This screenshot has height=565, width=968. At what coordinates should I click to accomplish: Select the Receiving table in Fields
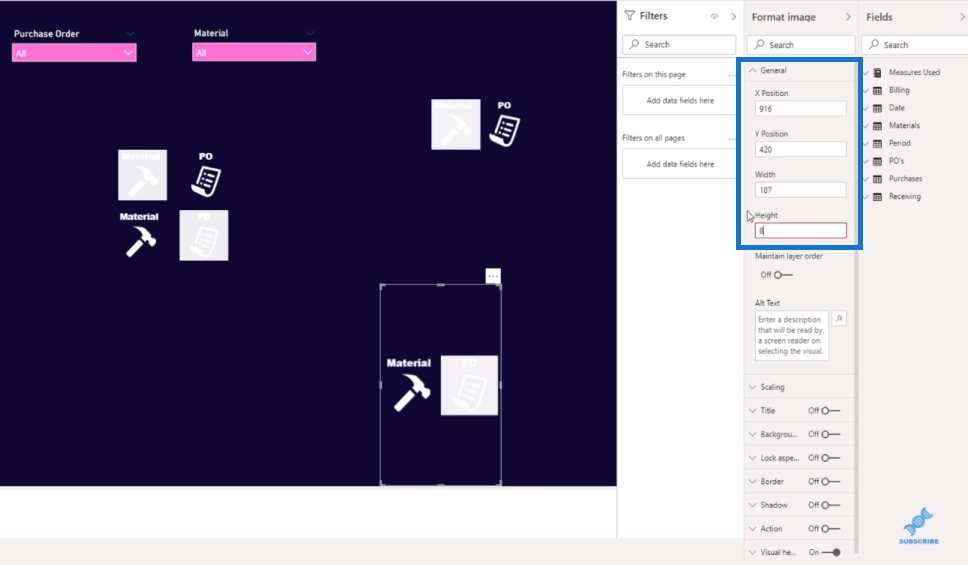click(904, 196)
